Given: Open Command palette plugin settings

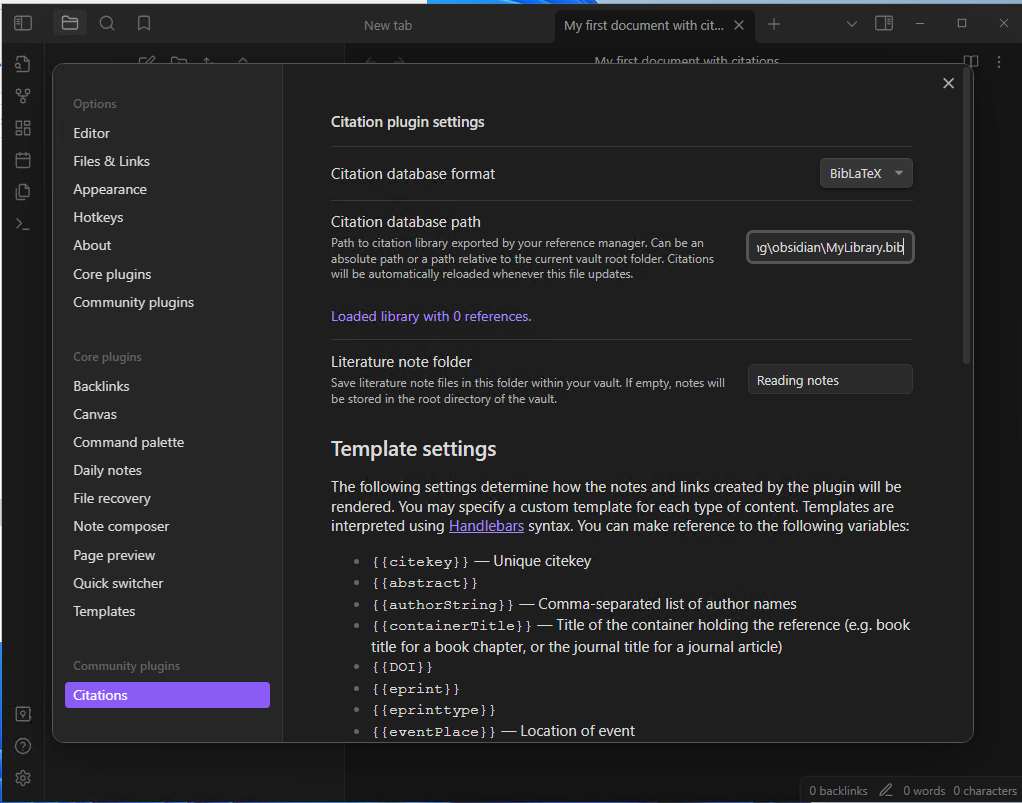Looking at the screenshot, I should point(128,442).
